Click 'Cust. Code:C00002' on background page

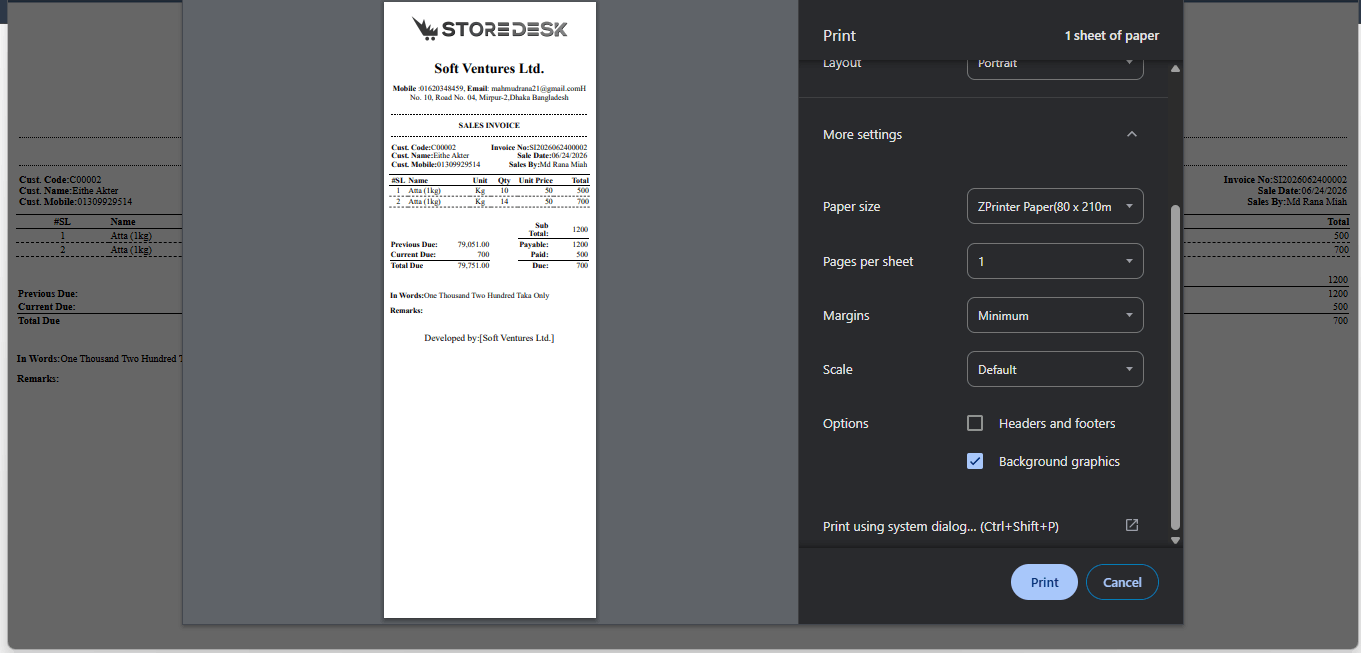click(x=60, y=180)
